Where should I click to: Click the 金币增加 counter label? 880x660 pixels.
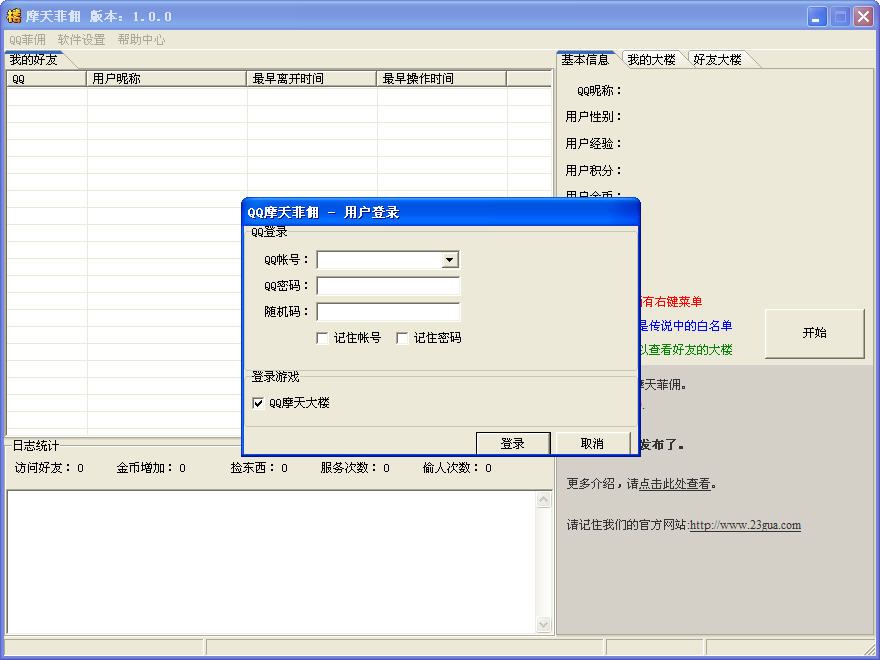click(144, 468)
